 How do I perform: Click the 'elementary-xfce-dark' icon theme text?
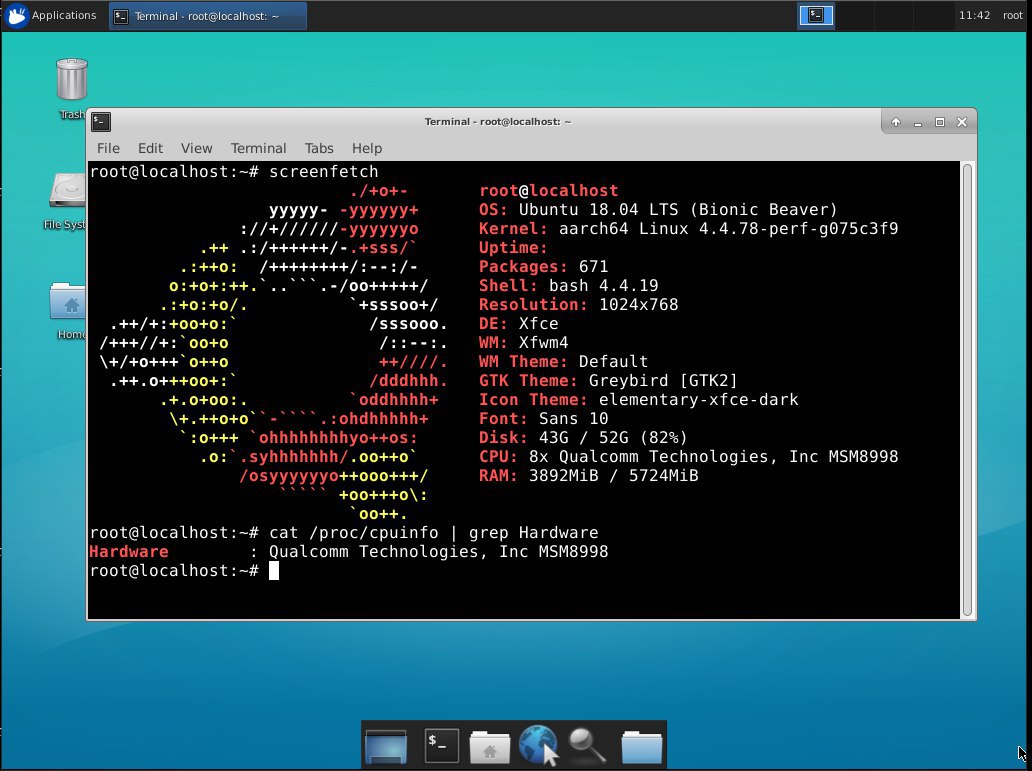(698, 400)
